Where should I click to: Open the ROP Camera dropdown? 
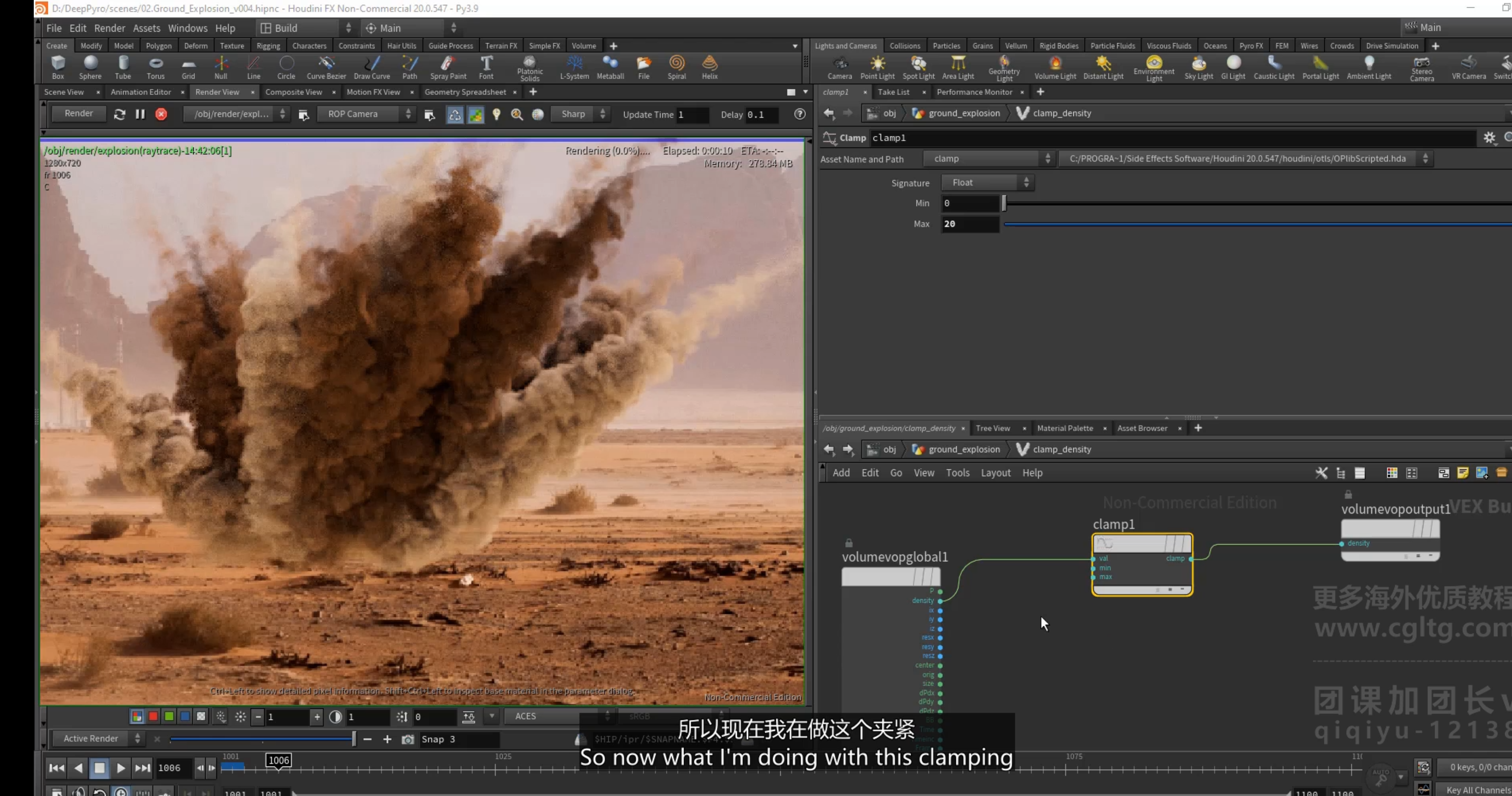click(x=366, y=114)
